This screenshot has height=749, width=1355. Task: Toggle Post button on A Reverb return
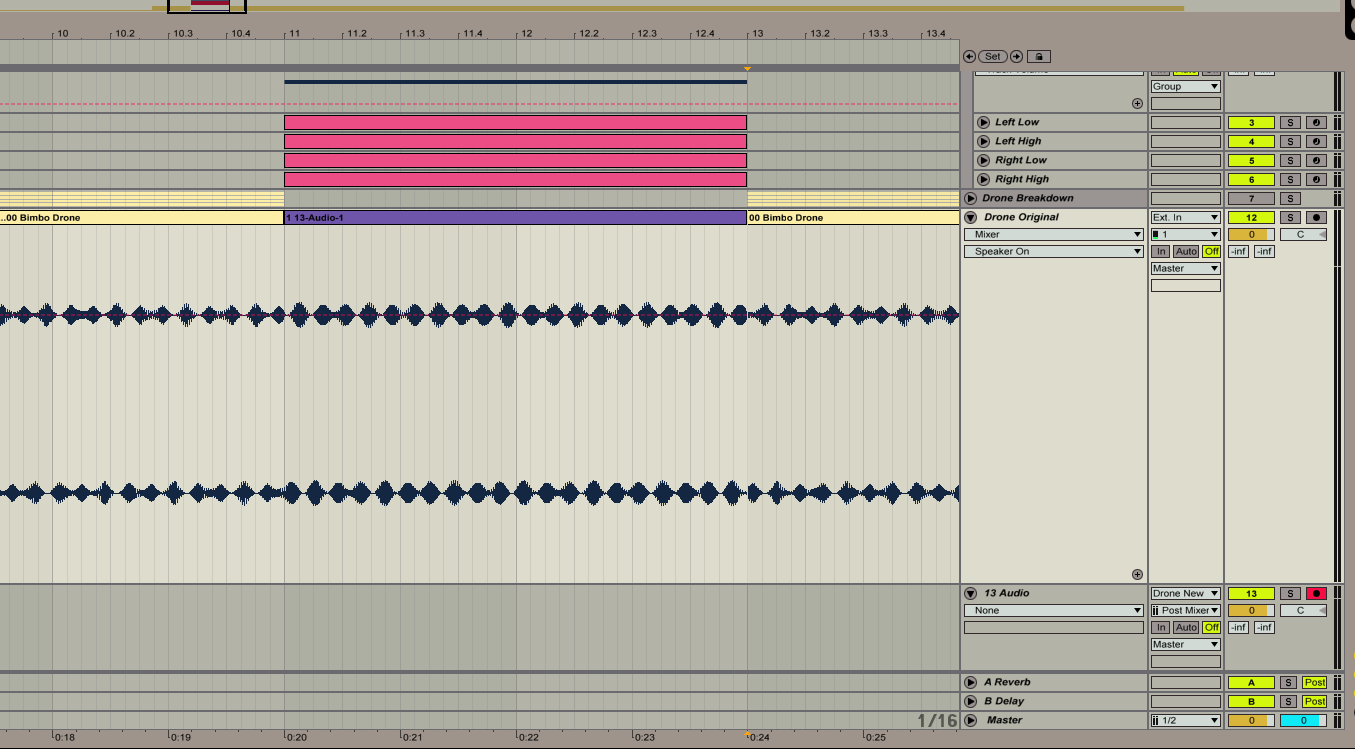point(1314,683)
